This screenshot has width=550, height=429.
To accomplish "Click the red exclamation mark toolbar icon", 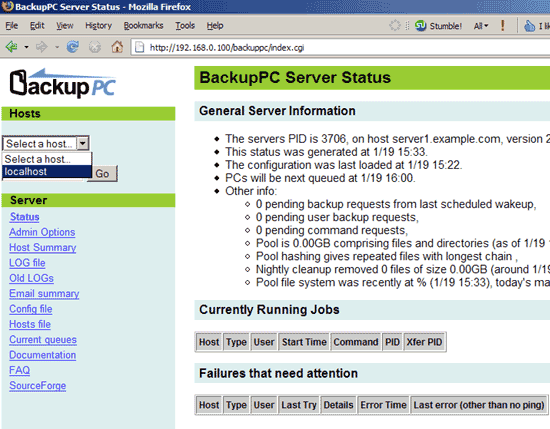I will pos(503,25).
